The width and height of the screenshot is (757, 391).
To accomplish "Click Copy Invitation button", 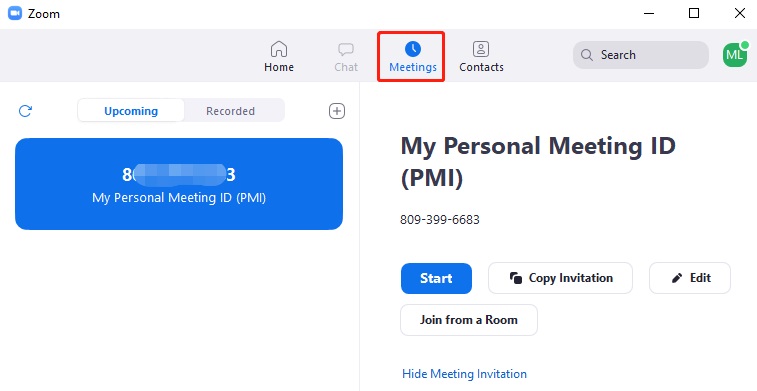I will click(x=560, y=278).
